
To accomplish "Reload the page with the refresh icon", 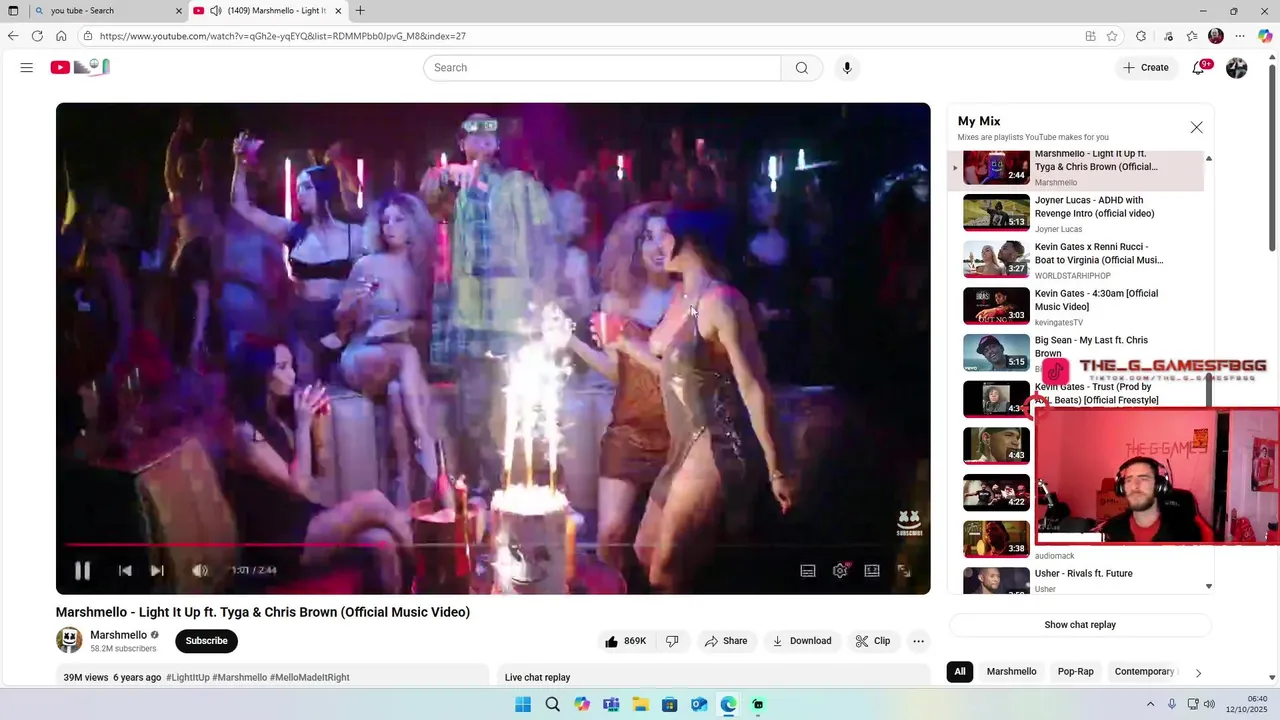I will tap(37, 36).
